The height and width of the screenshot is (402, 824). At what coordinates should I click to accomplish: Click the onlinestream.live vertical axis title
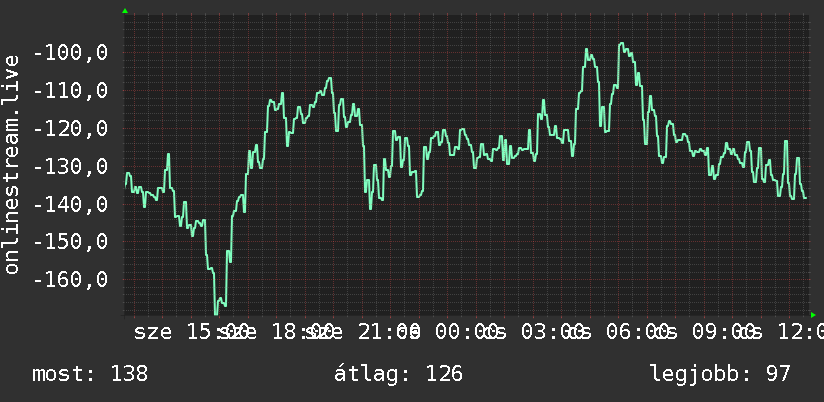[11, 164]
